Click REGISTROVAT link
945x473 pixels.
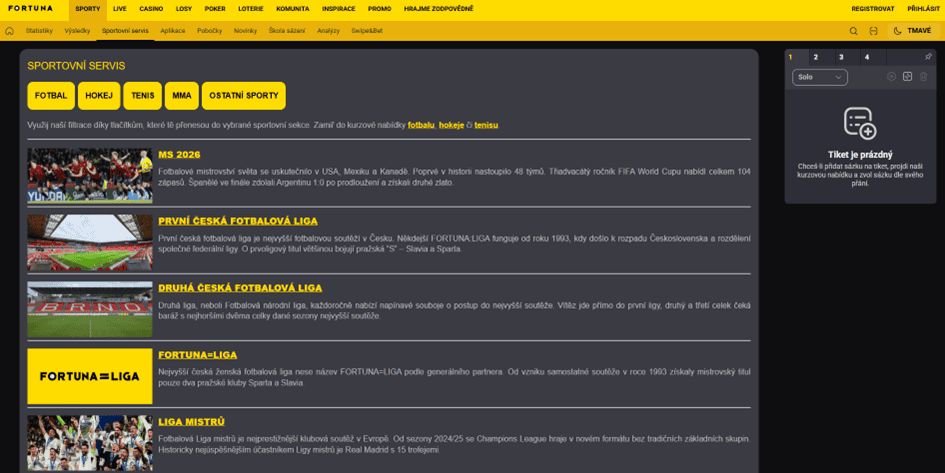click(x=873, y=9)
